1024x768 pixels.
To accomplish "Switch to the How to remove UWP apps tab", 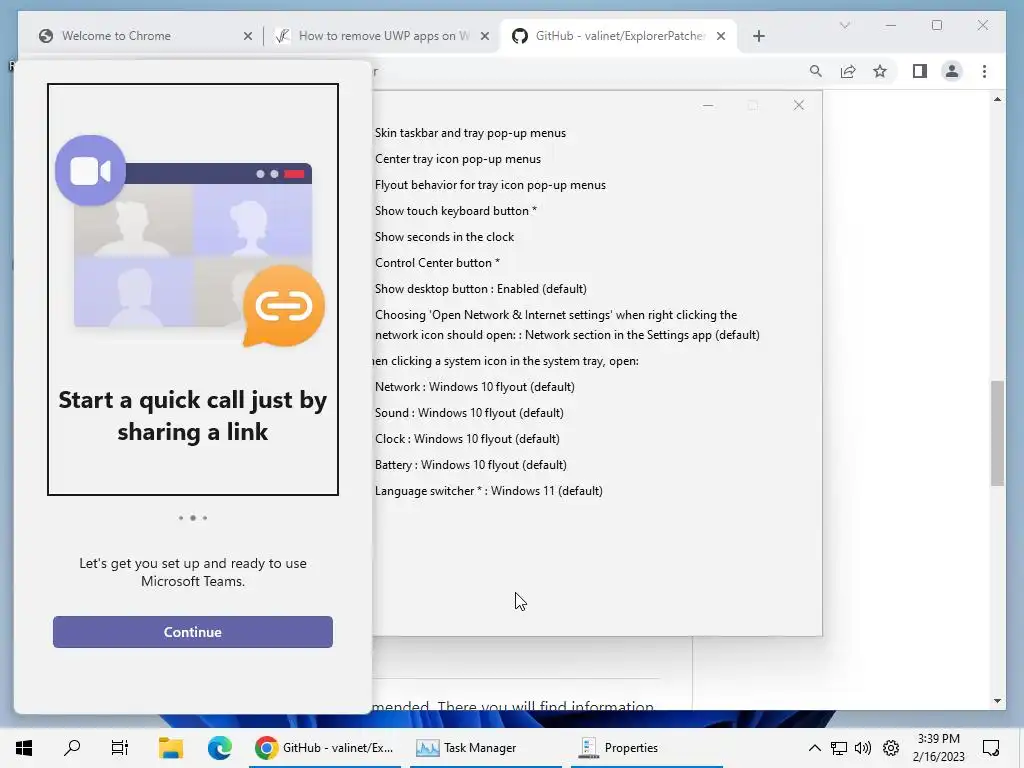I will point(383,36).
